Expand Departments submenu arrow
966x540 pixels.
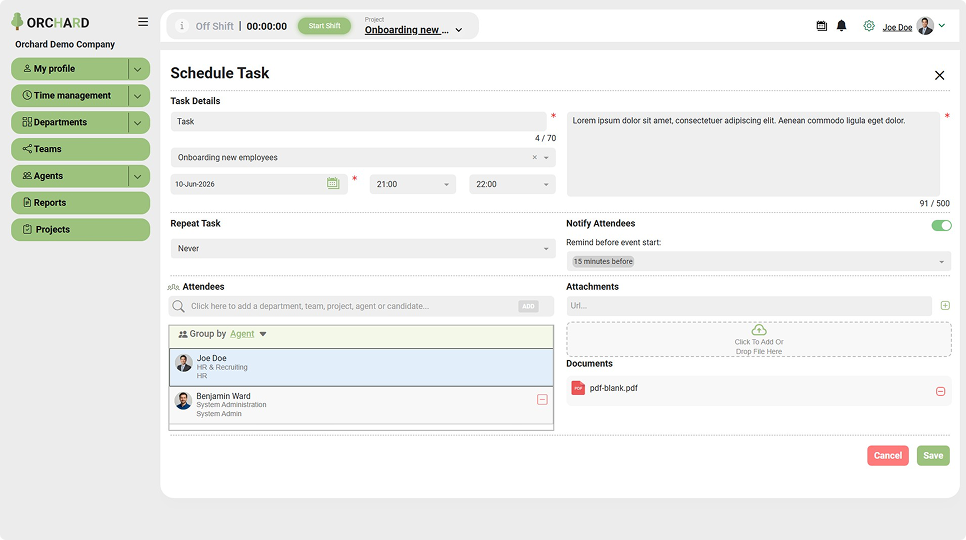coord(138,123)
